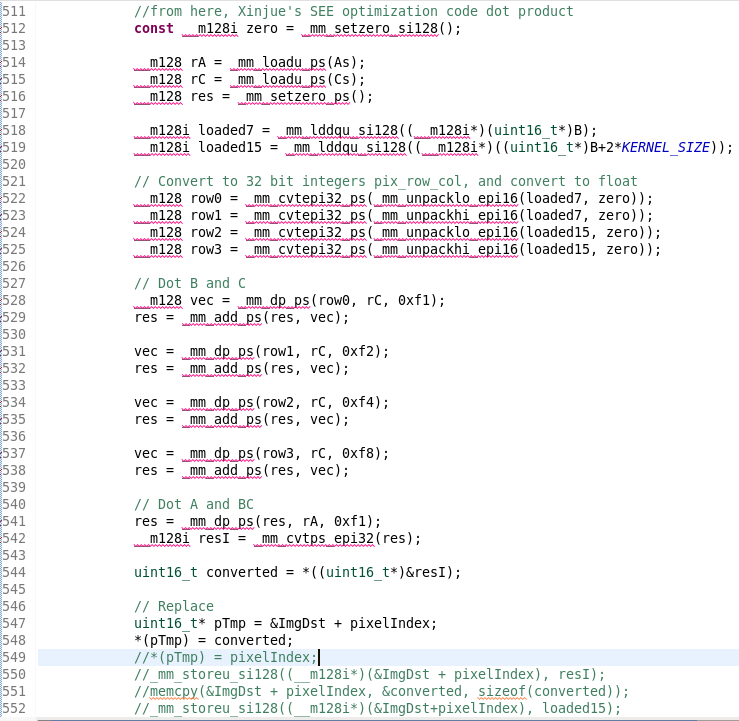Click 'row0' variable on line 522
739x721 pixels.
206,198
